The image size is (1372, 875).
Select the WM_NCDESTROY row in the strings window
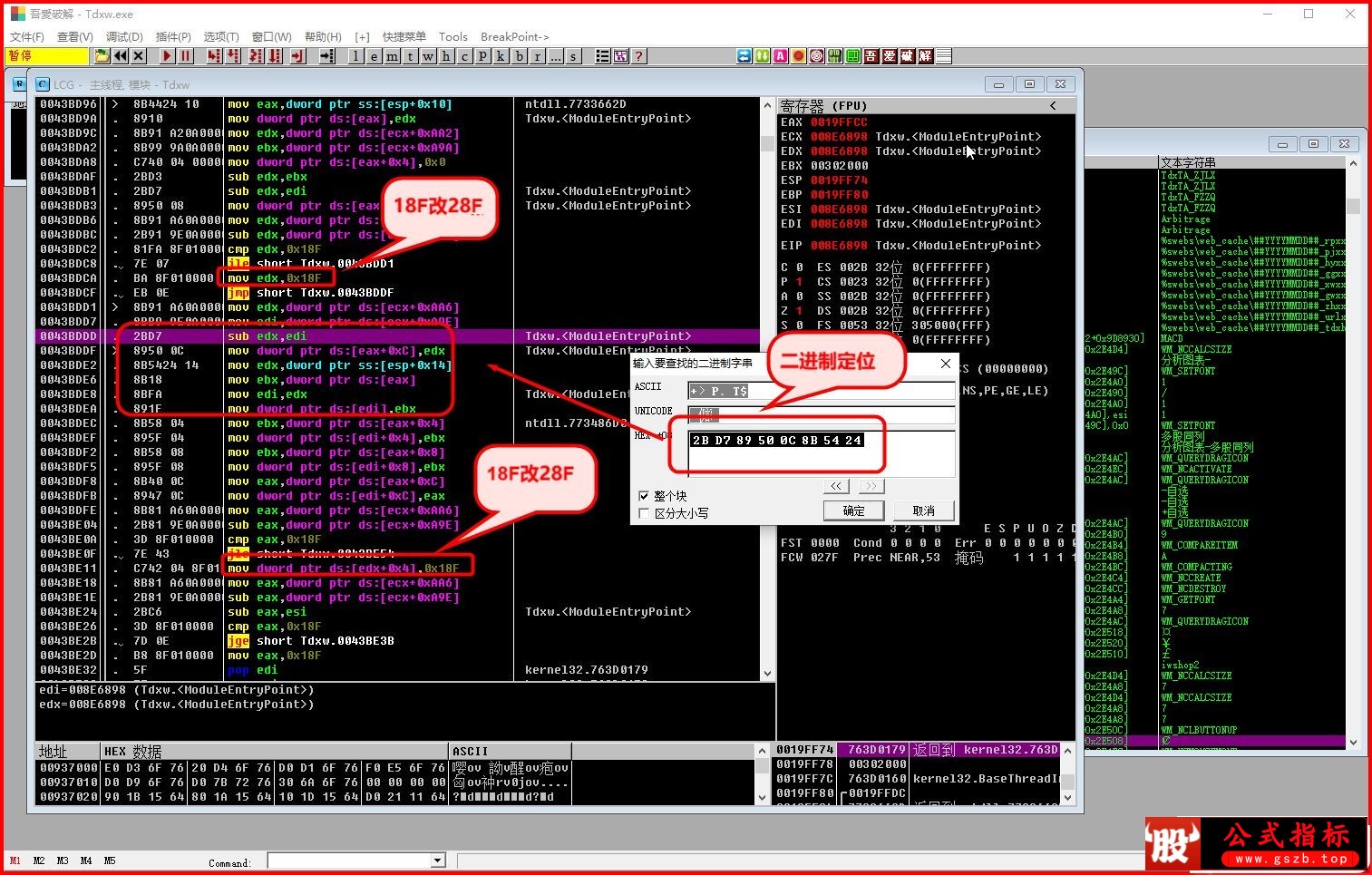(1193, 588)
